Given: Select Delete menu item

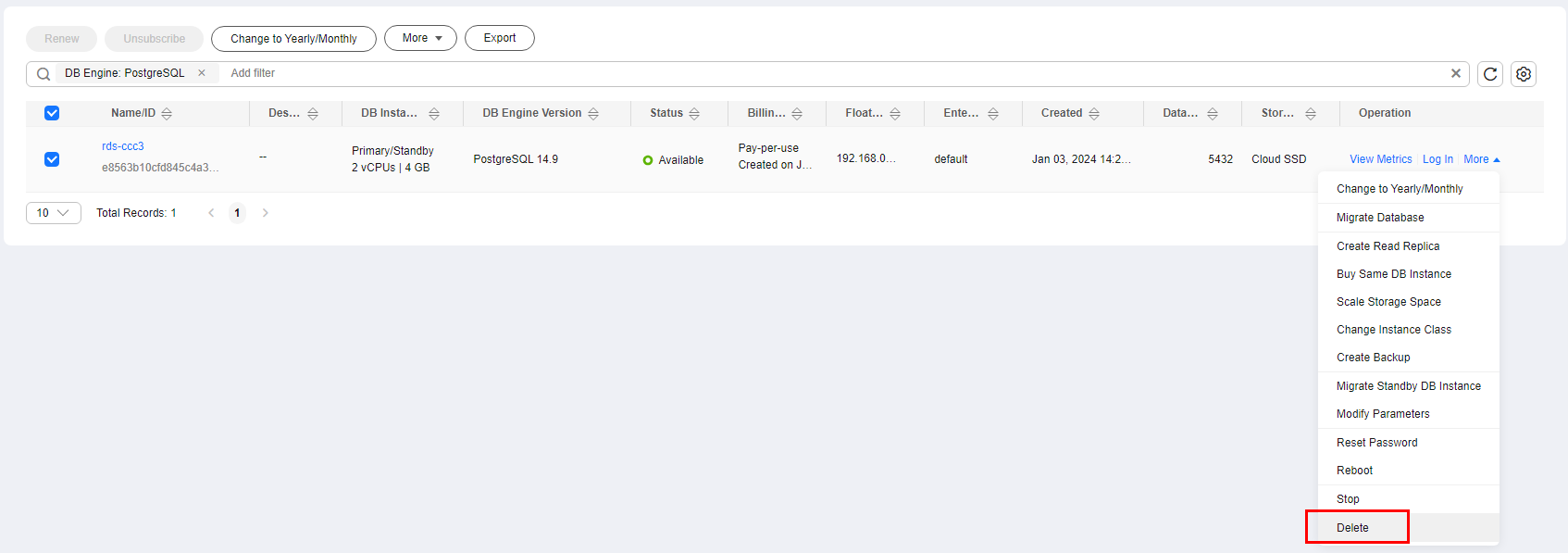Looking at the screenshot, I should [x=1409, y=528].
